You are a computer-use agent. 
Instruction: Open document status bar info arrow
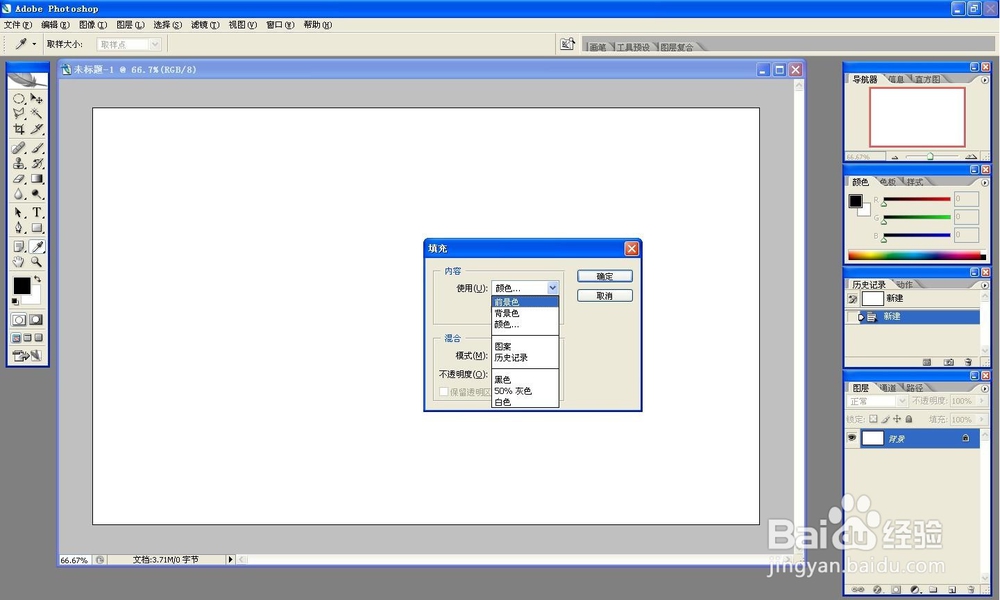(230, 559)
